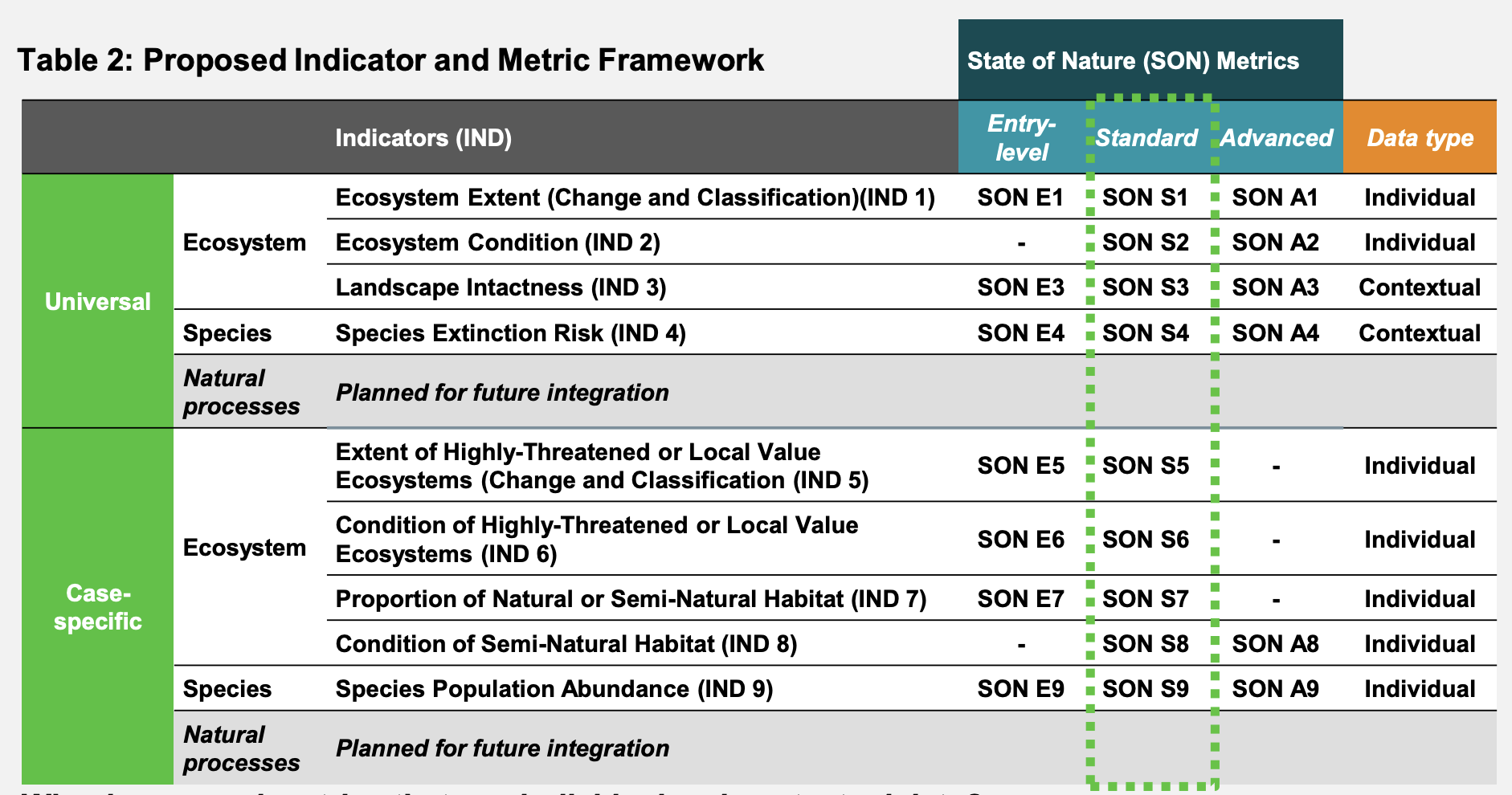The image size is (1512, 795).
Task: Click the Ecosystem Condition (IND 2) row label
Action: coord(497,243)
